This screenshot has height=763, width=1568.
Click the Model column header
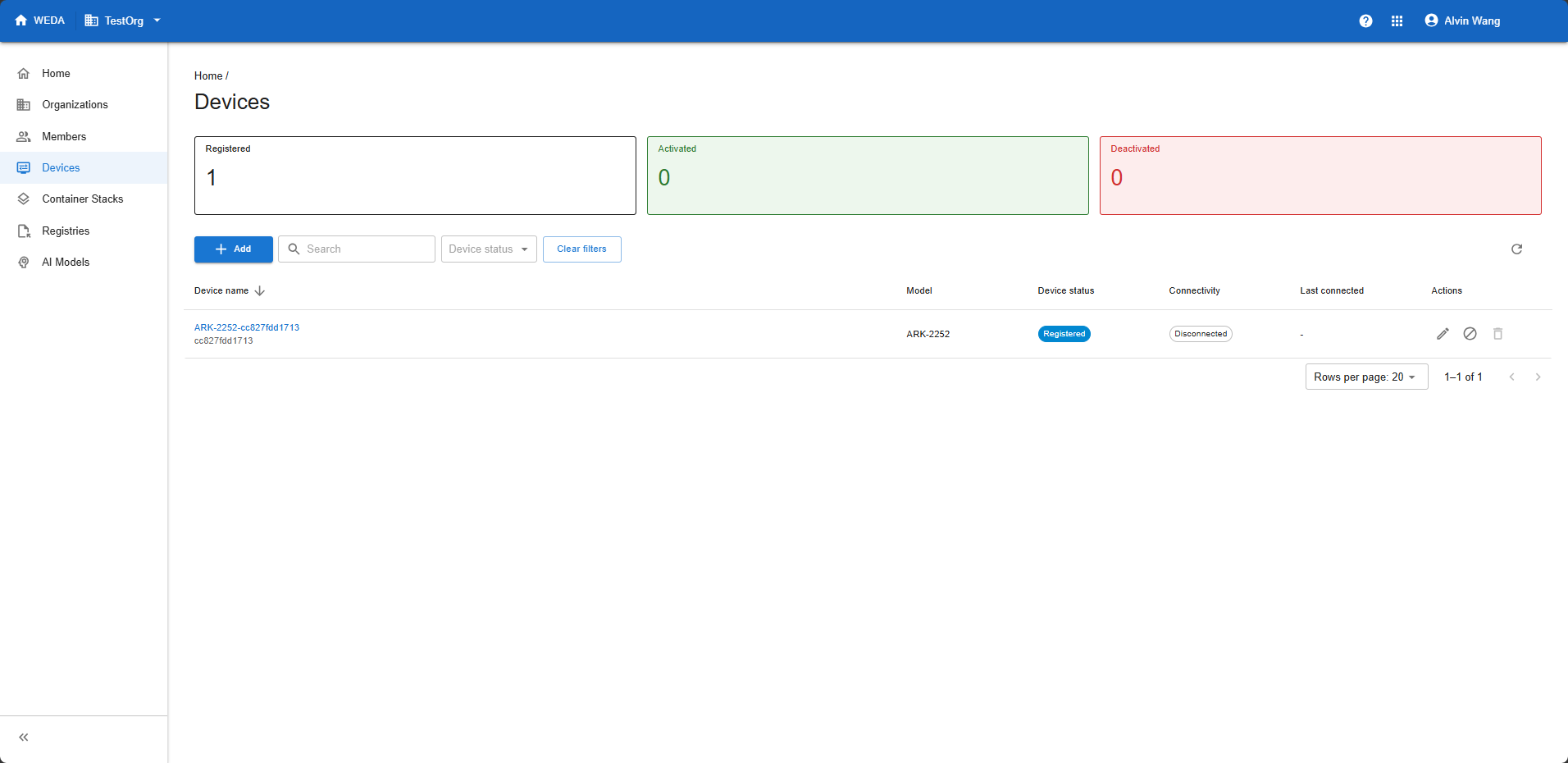point(919,291)
